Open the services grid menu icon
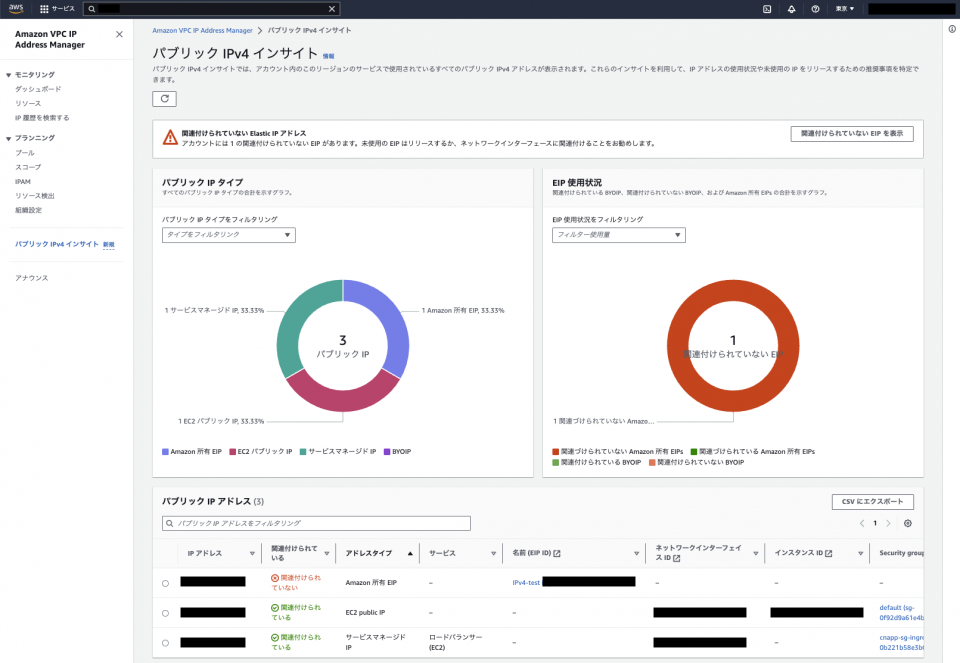This screenshot has width=960, height=663. tap(44, 9)
